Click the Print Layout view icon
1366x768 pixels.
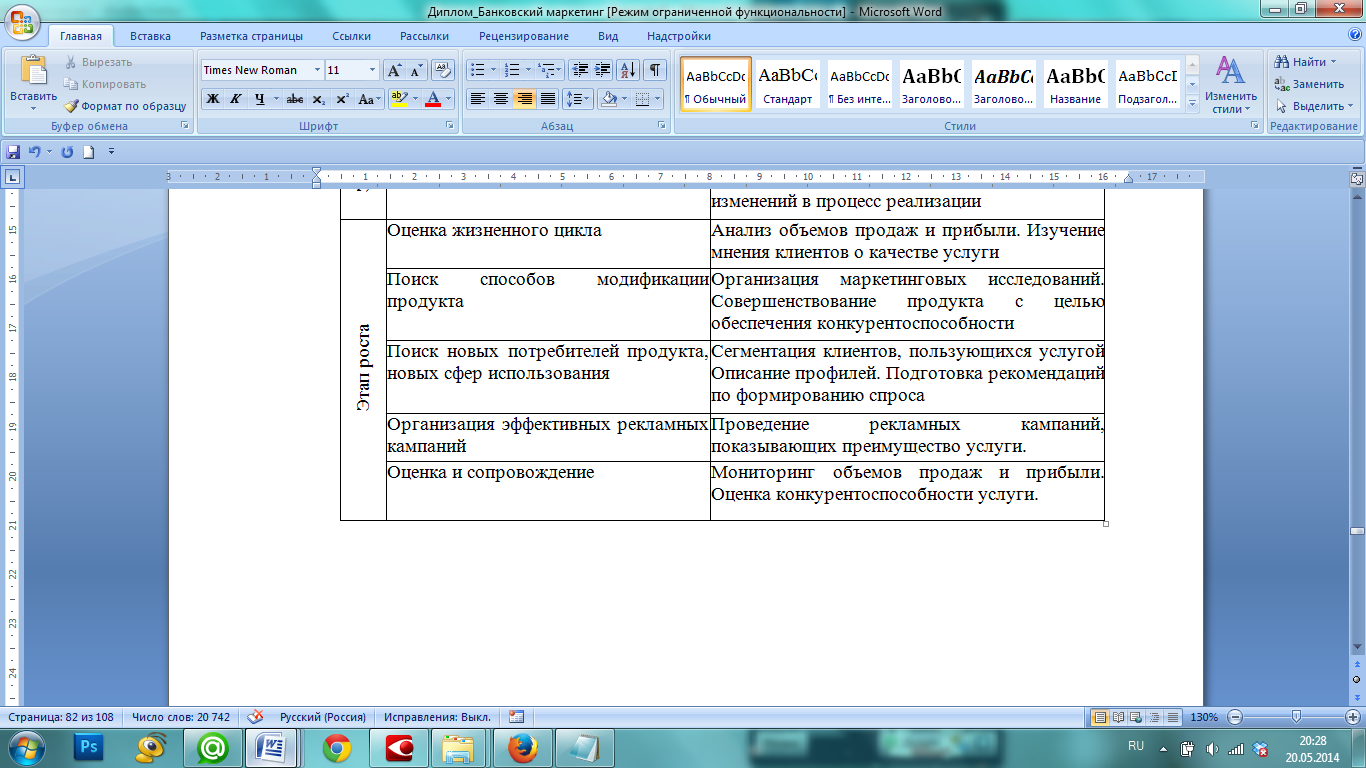tap(1100, 717)
